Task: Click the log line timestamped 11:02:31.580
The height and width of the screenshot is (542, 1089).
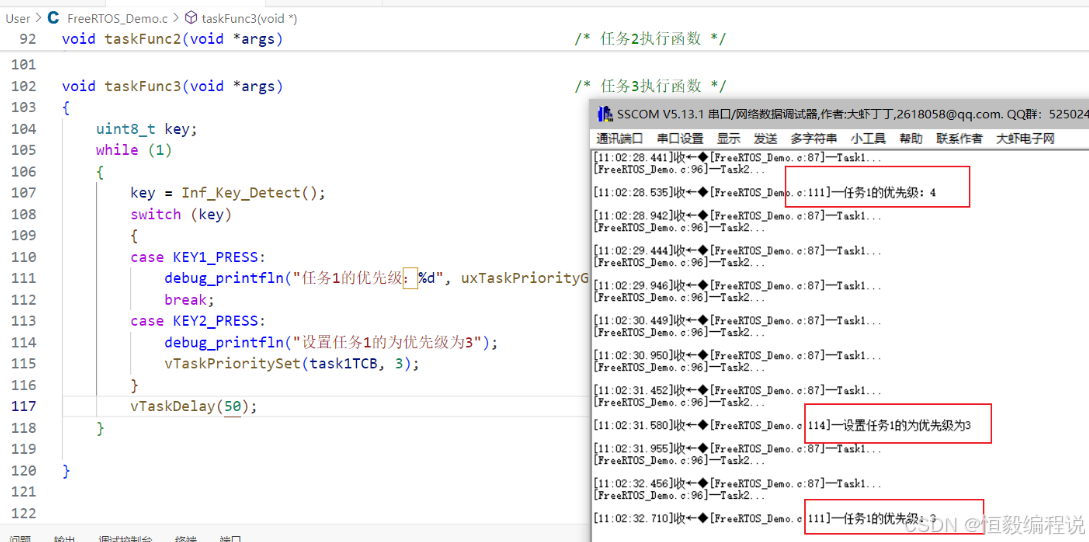Action: pyautogui.click(x=782, y=425)
